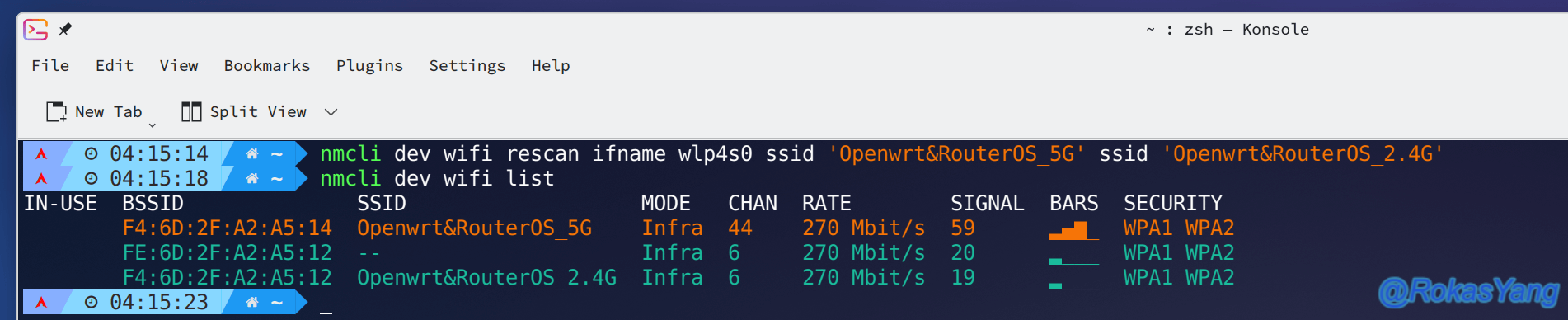Click the Arch logo in first prompt
Image resolution: width=1568 pixels, height=320 pixels.
point(41,153)
